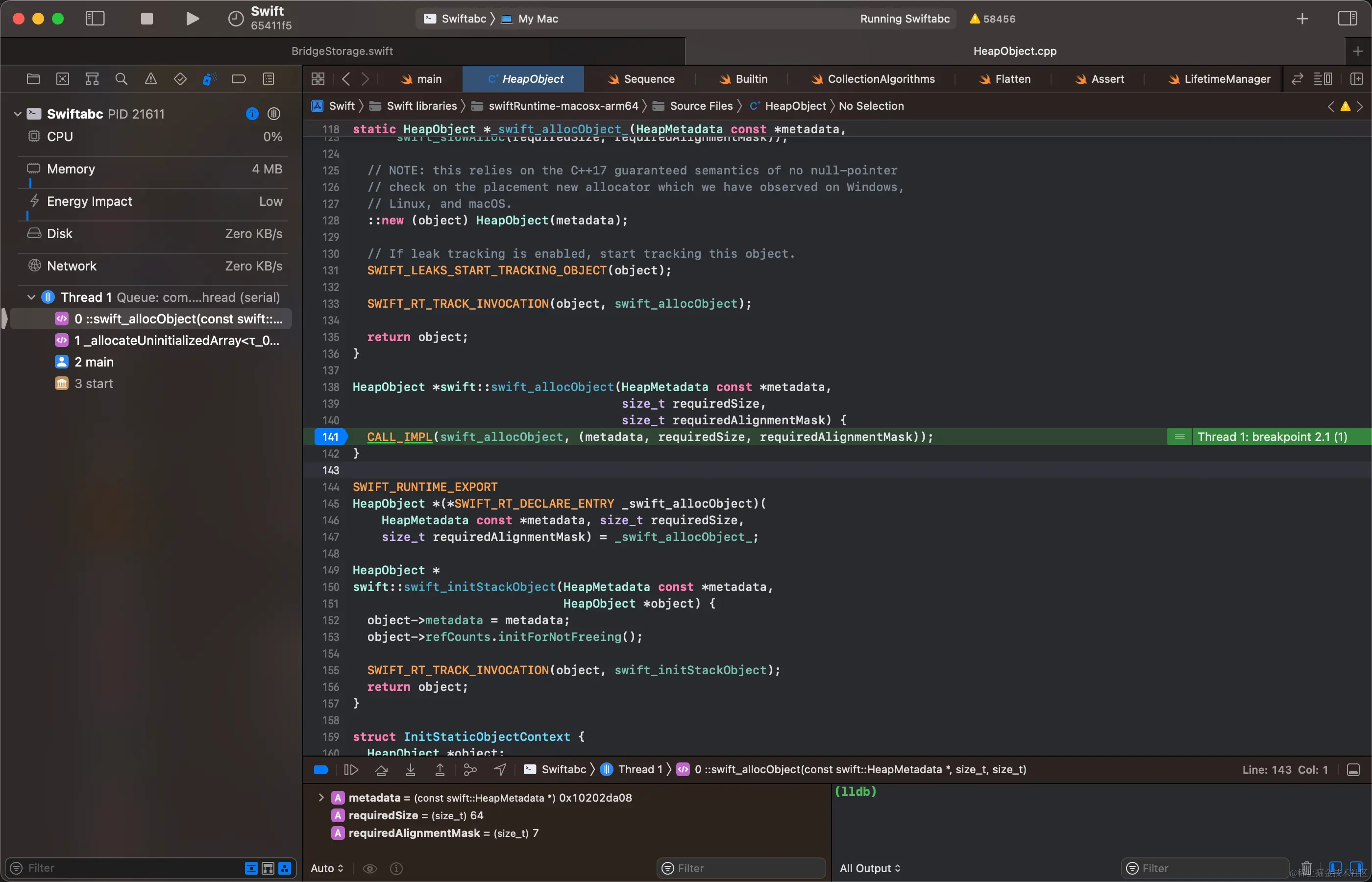
Task: Open the Report navigator icon
Action: 269,79
